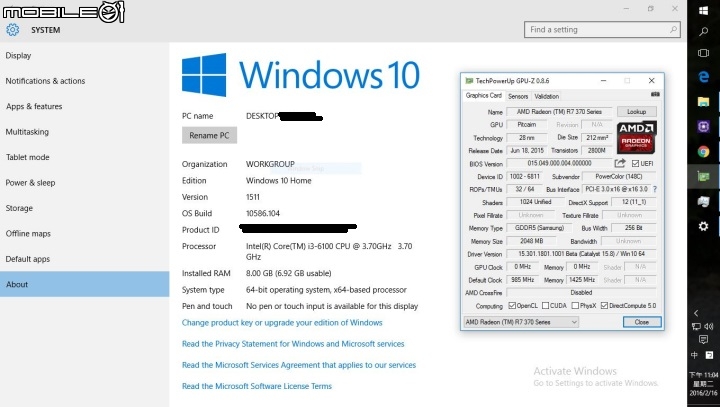Click the volume speaker icon in tray
Viewport: 720px width, 407px height.
click(x=709, y=327)
